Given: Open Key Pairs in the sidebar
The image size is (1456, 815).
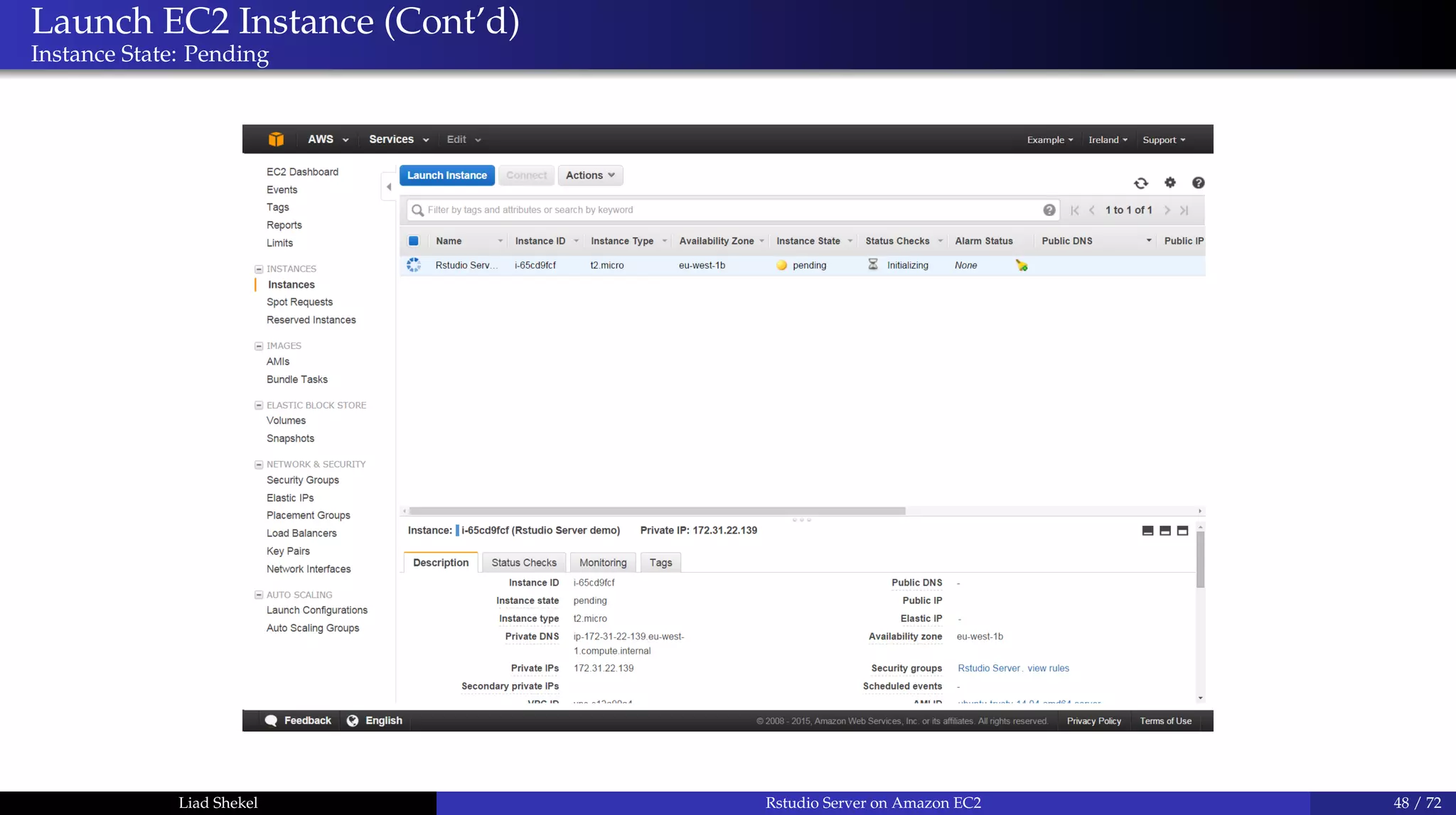Looking at the screenshot, I should coord(288,551).
